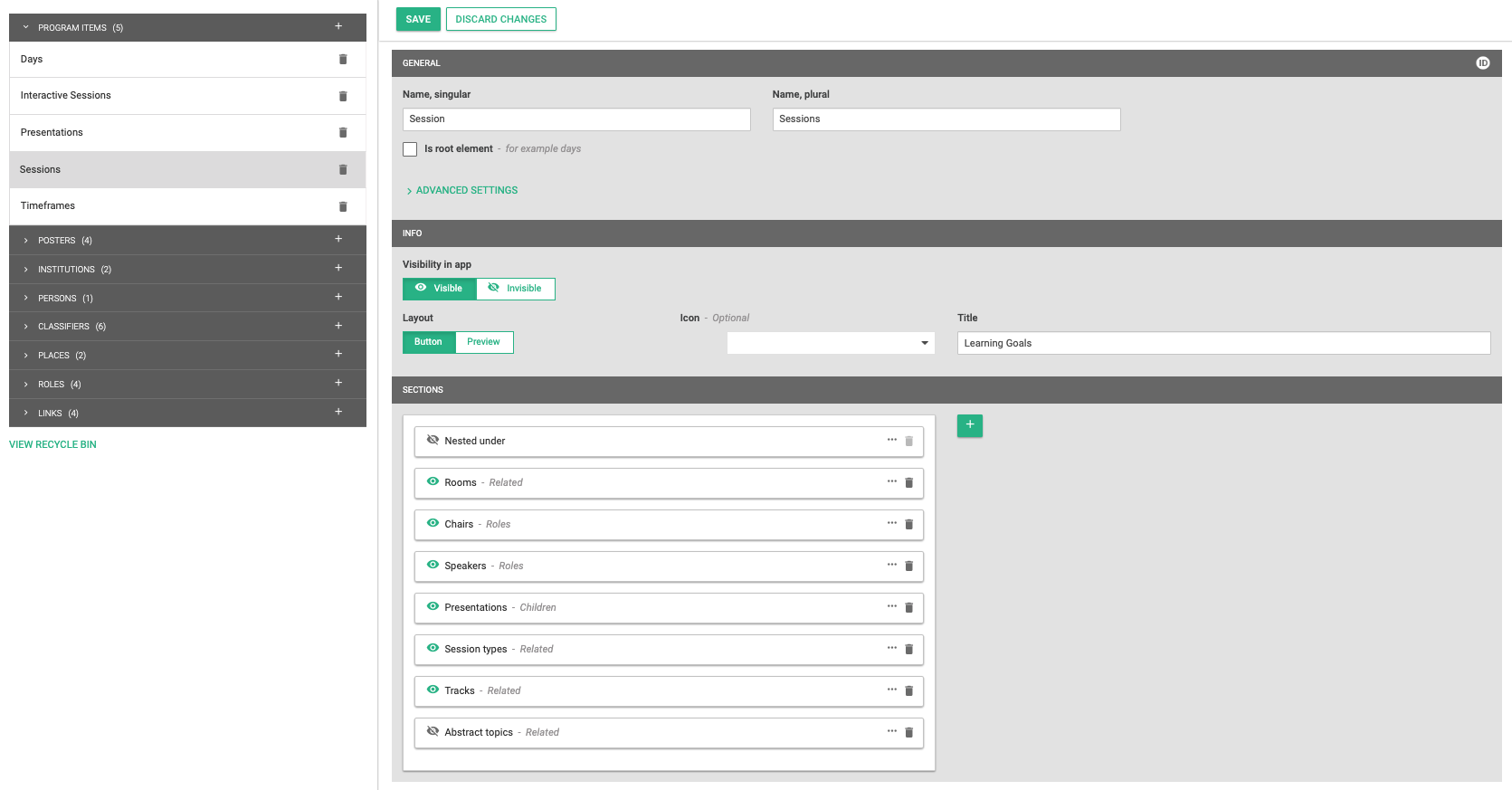Select Button layout tab
This screenshot has height=790, width=1512.
coord(429,342)
